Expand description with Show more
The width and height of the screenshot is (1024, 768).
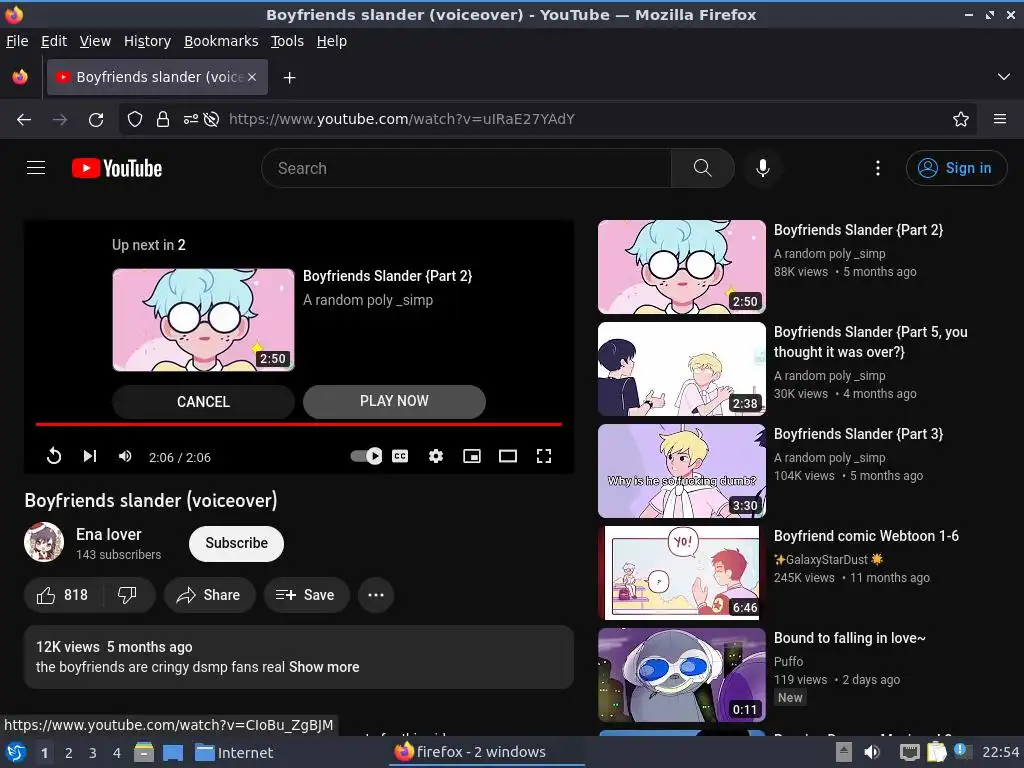pos(324,667)
